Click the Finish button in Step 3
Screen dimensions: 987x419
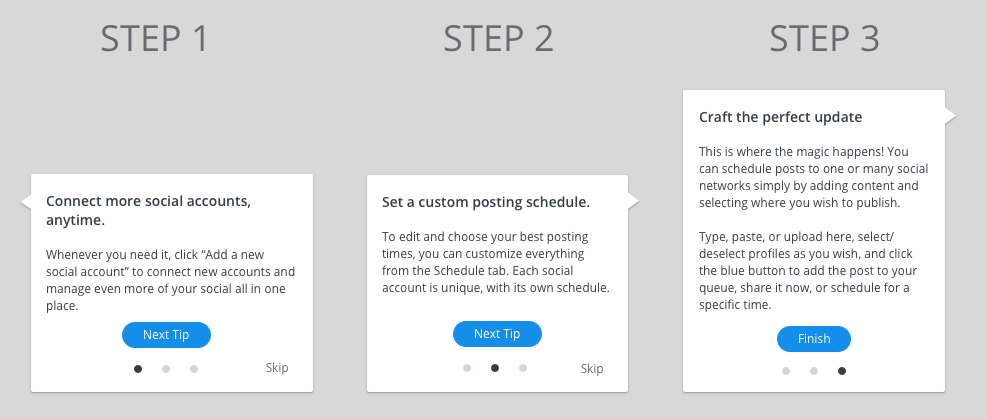(x=813, y=339)
